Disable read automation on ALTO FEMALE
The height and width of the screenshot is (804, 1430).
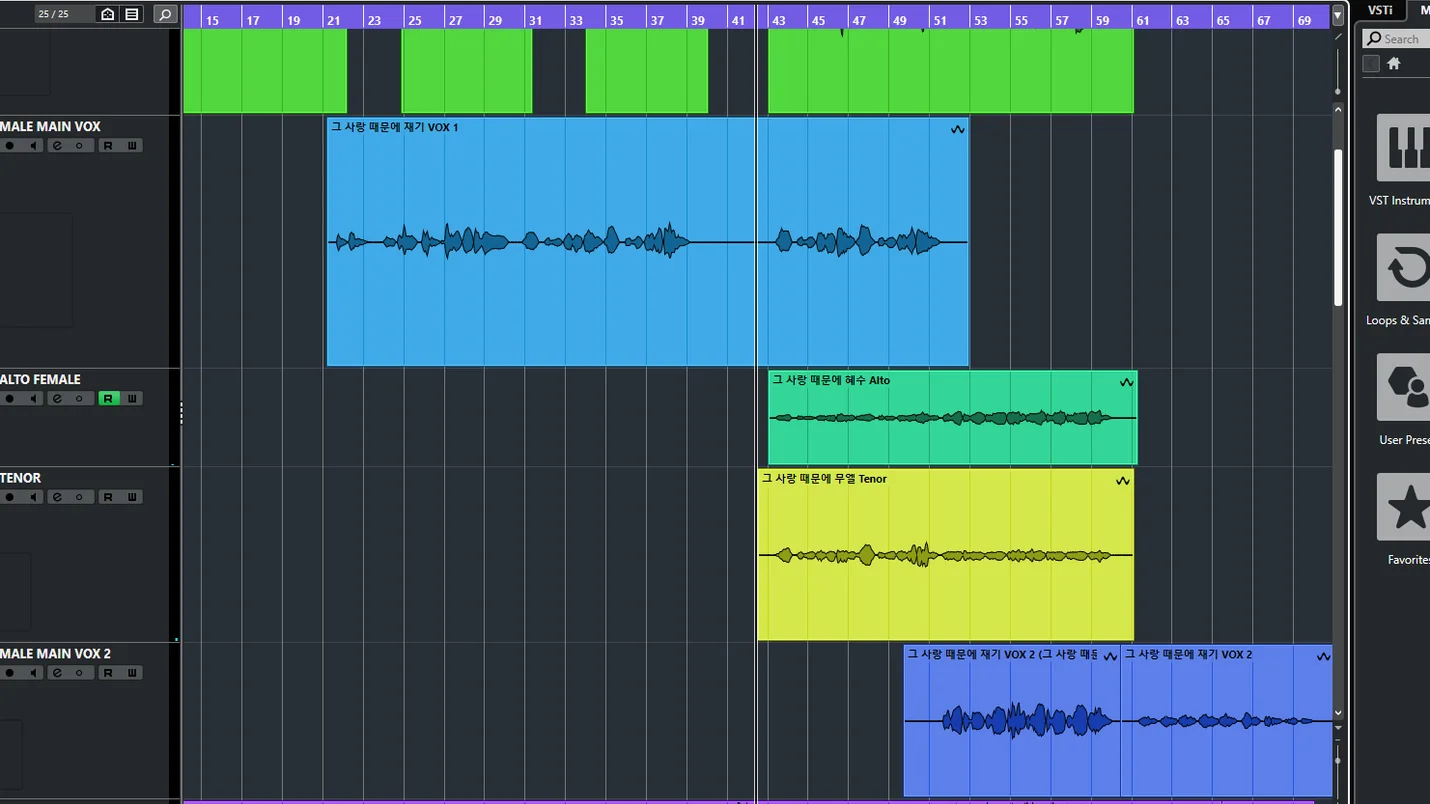(x=108, y=399)
